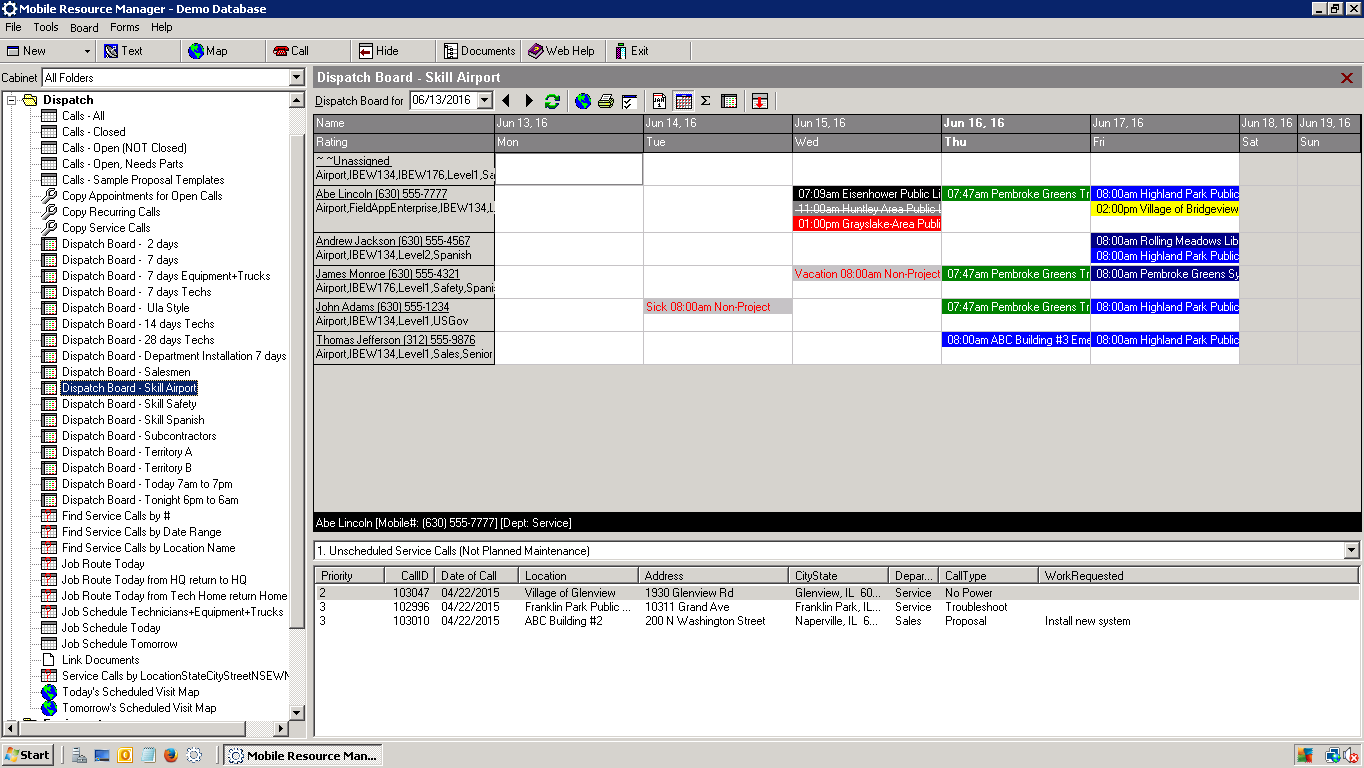The width and height of the screenshot is (1364, 768).
Task: Click the Call phone toolbar button
Action: (291, 51)
